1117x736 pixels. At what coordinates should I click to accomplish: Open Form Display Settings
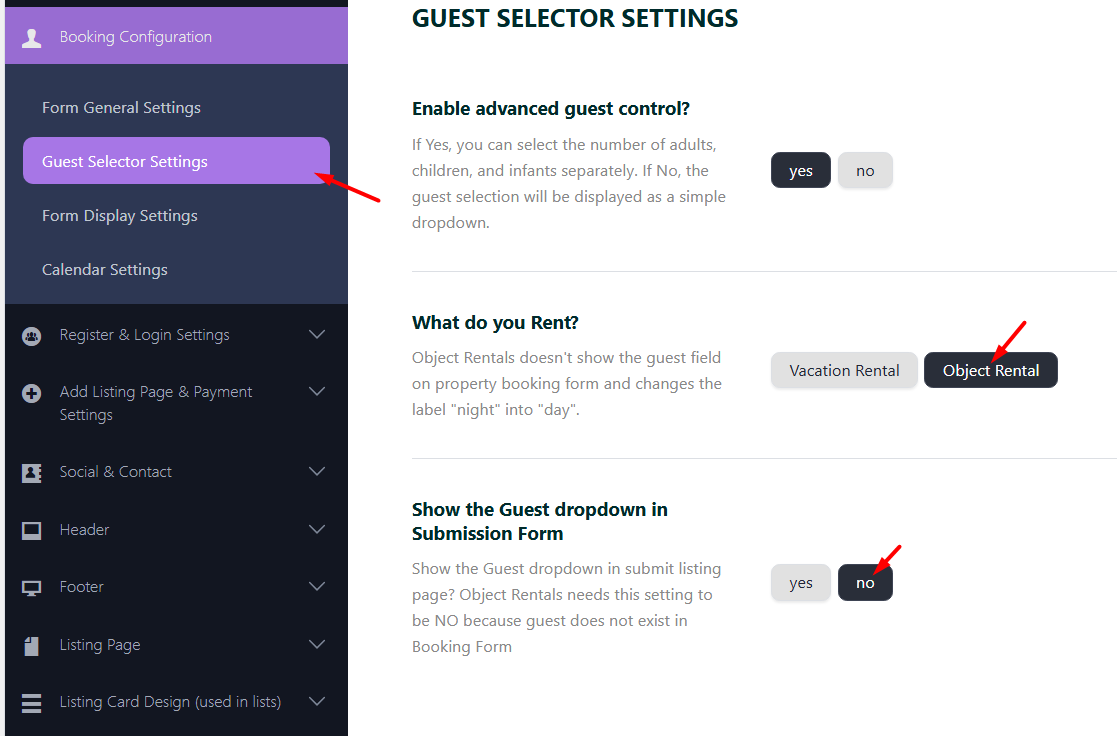(120, 216)
